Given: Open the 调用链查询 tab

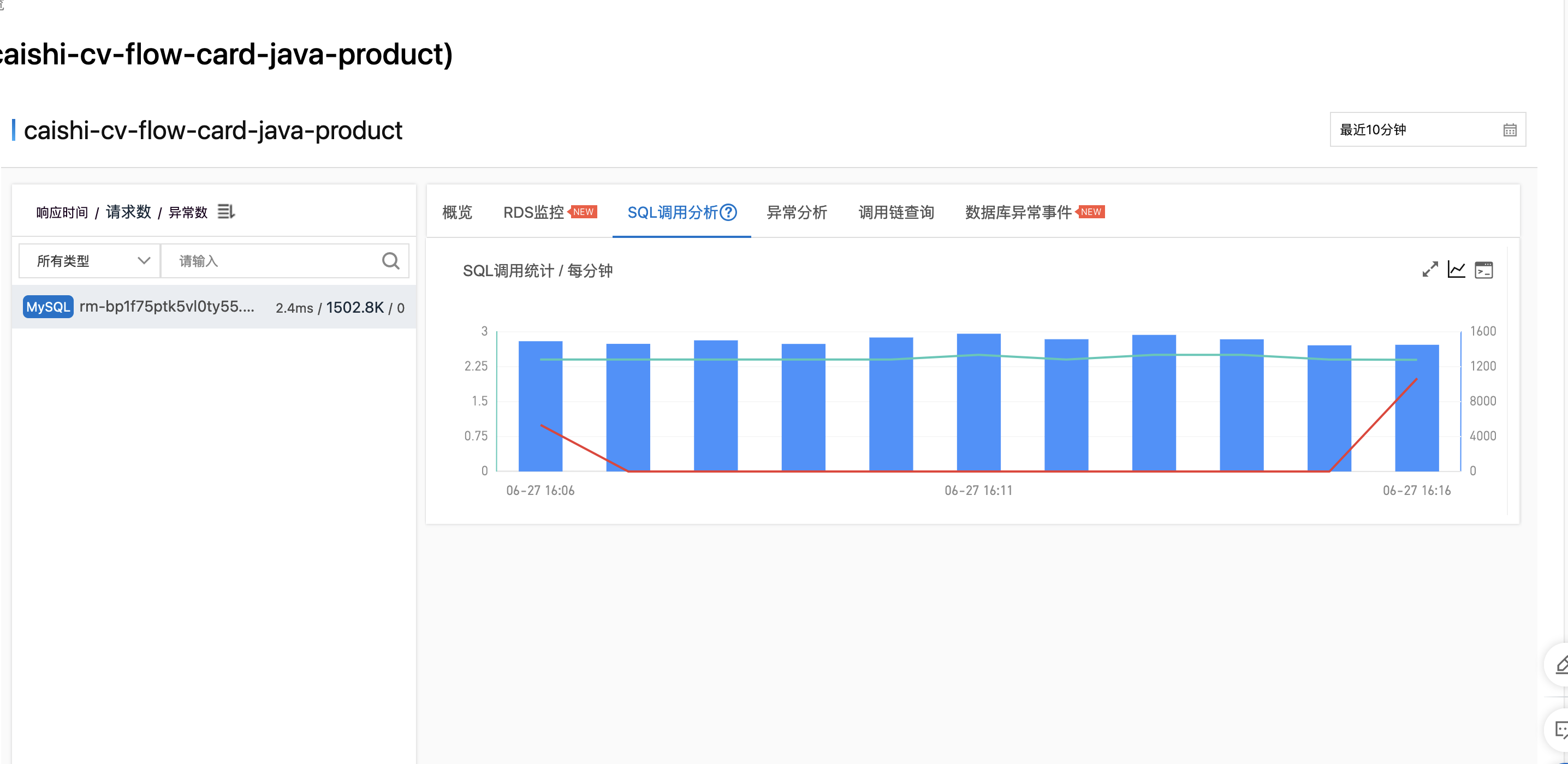Looking at the screenshot, I should 896,212.
